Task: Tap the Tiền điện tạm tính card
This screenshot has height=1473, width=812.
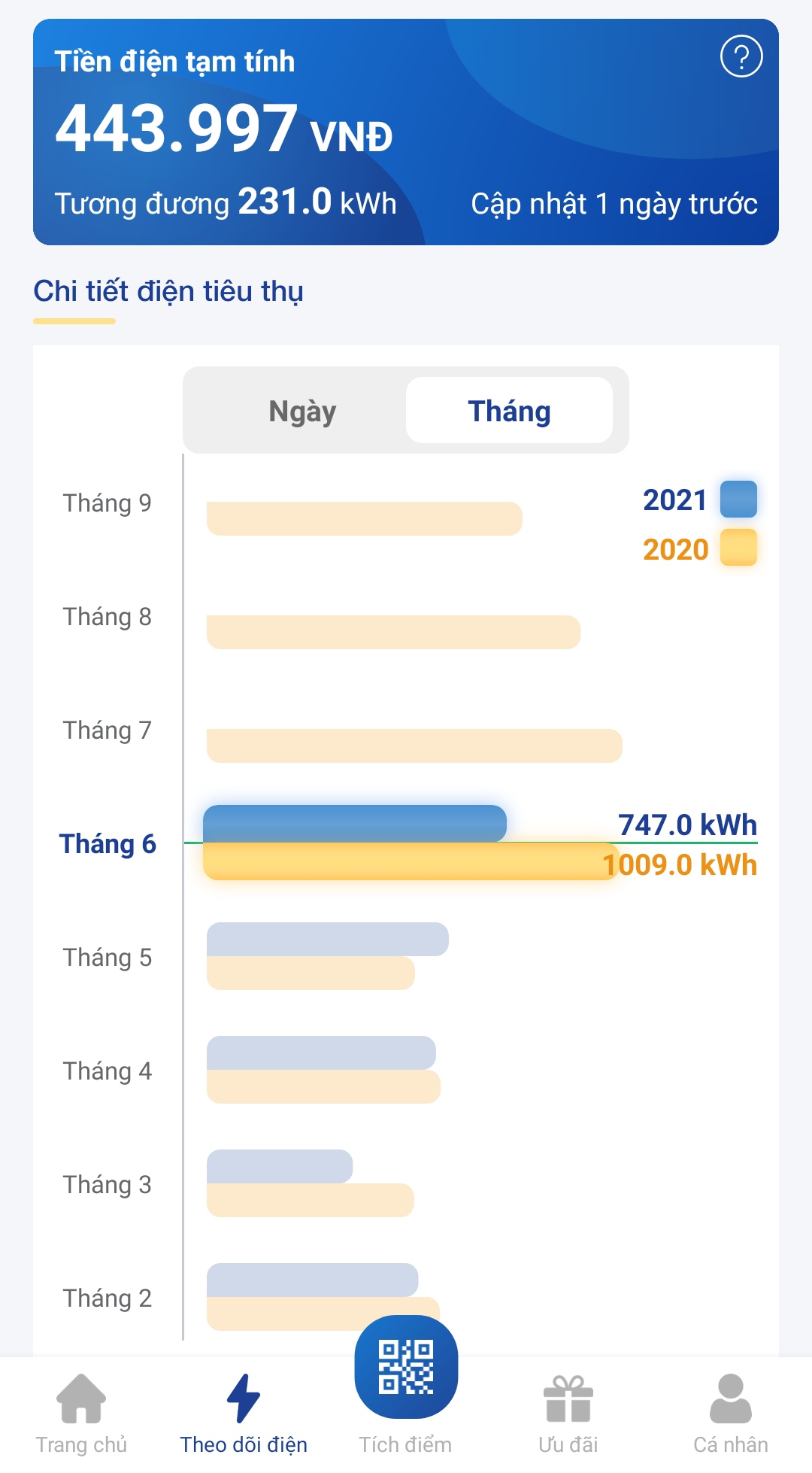Action: (x=406, y=132)
